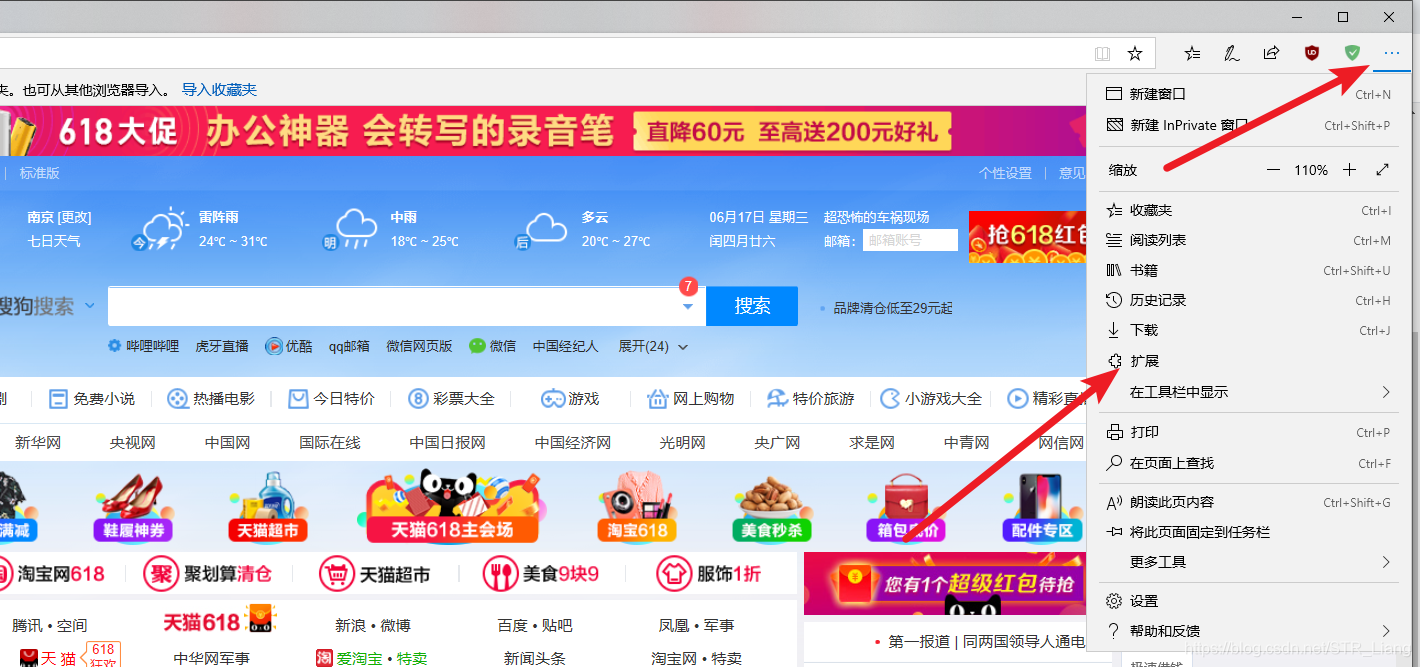
Task: Open the 微信网页版 quick link
Action: click(x=419, y=346)
